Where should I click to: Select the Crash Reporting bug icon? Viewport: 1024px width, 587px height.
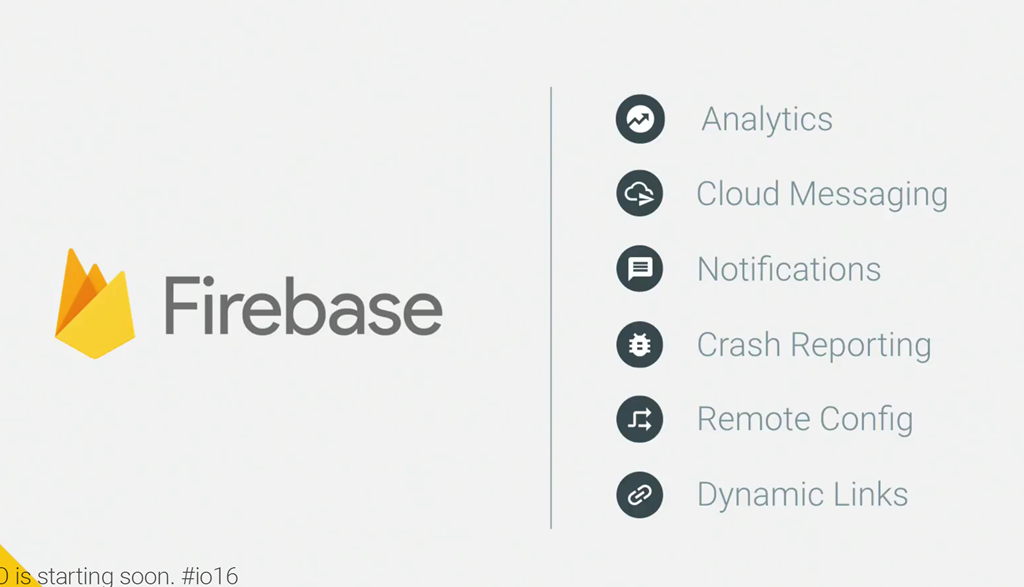(x=640, y=344)
